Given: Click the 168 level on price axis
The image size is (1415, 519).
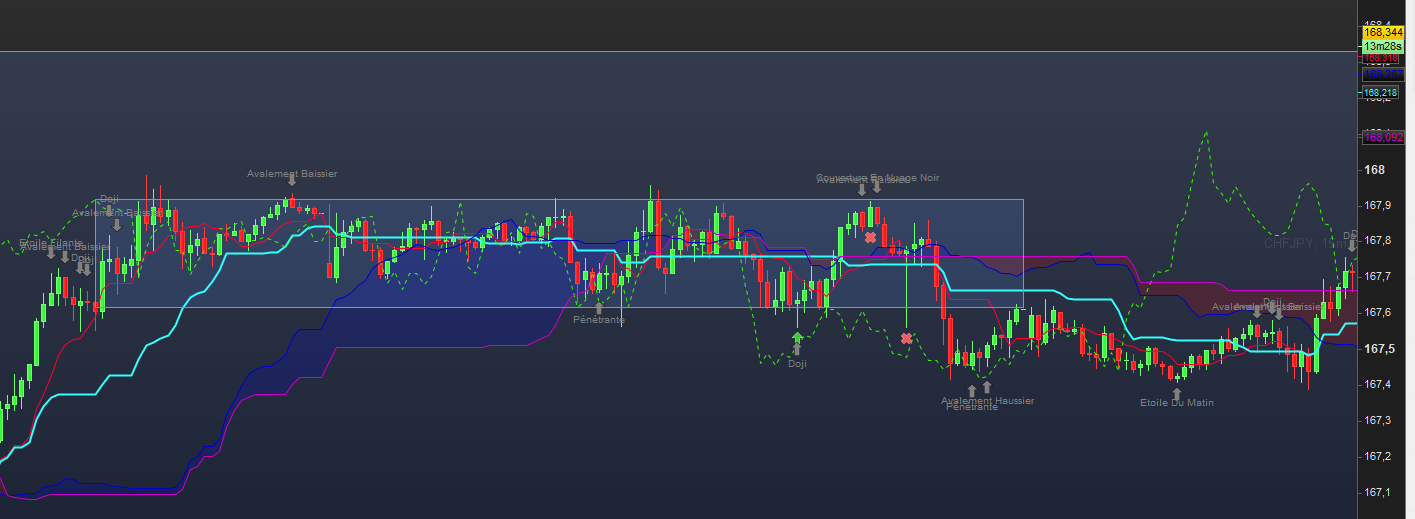Looking at the screenshot, I should click(1375, 170).
